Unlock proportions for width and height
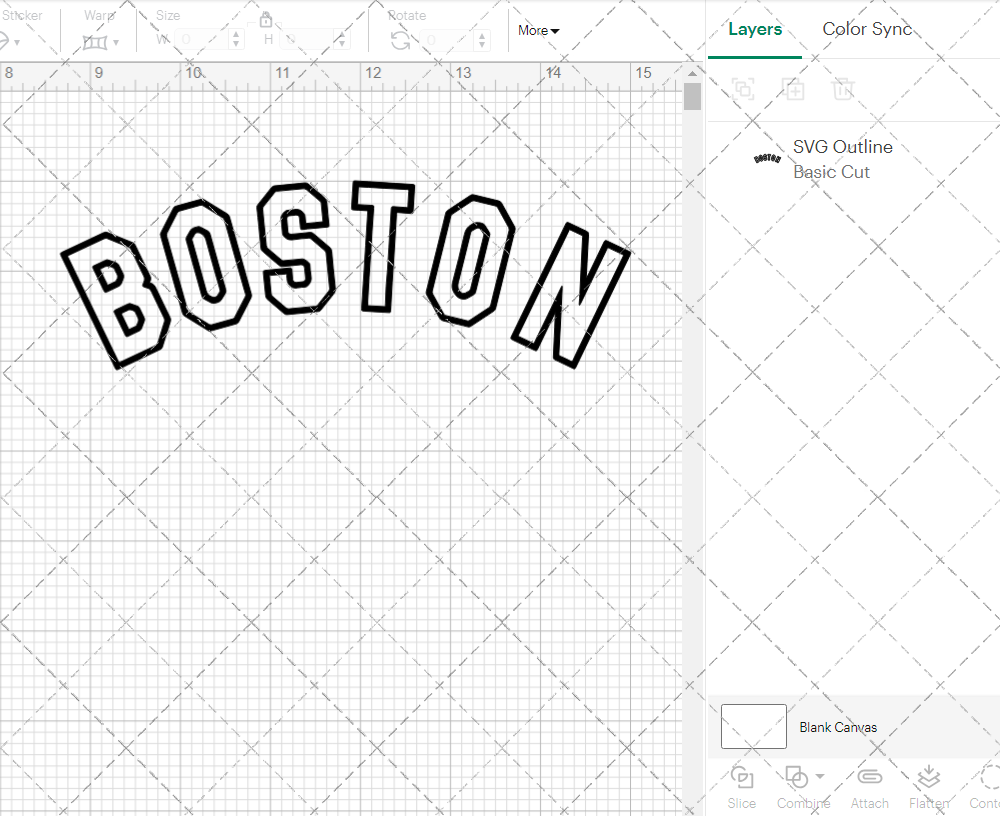 tap(266, 19)
